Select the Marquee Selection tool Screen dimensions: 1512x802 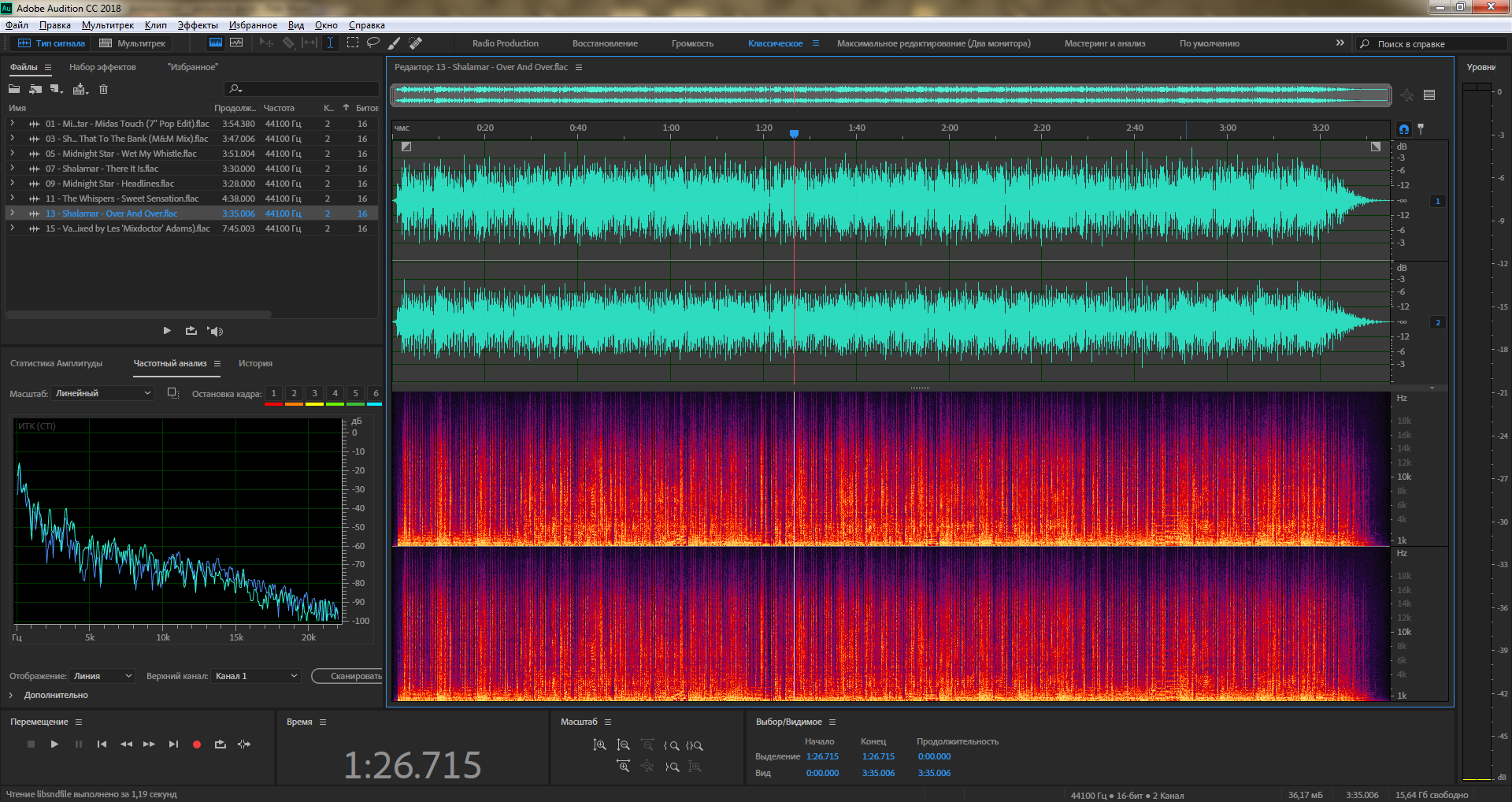coord(353,43)
